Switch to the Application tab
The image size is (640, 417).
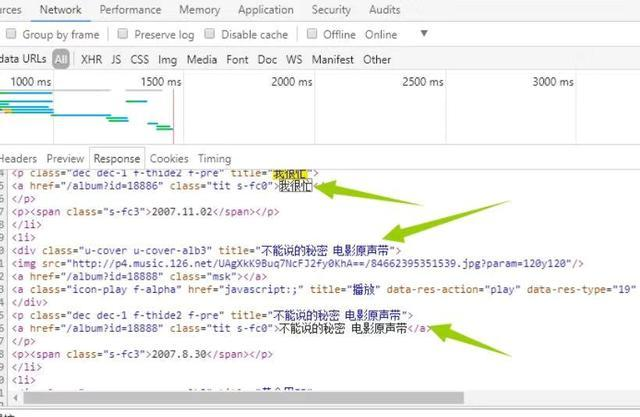click(x=266, y=9)
